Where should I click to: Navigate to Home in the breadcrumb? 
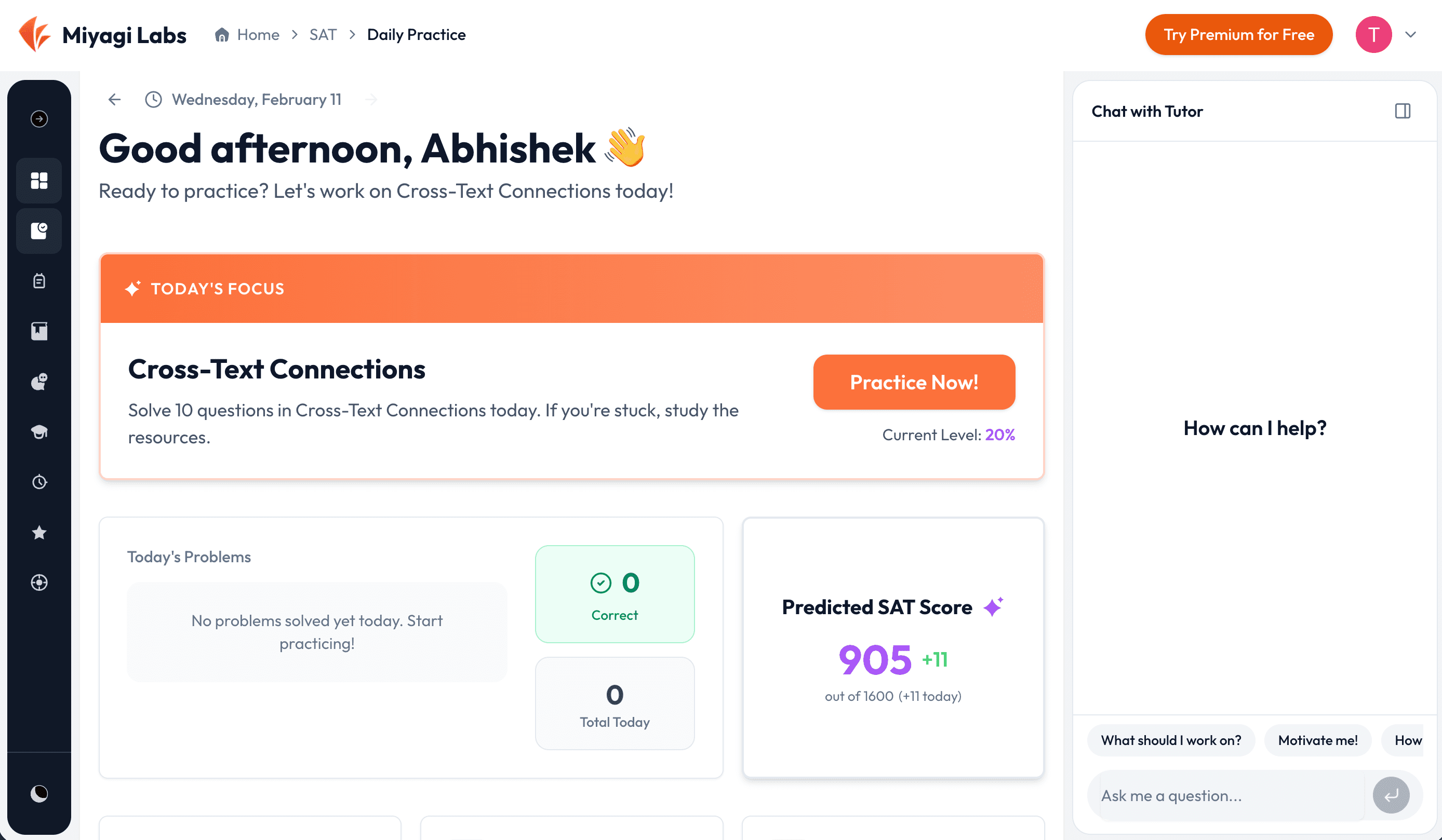(257, 34)
